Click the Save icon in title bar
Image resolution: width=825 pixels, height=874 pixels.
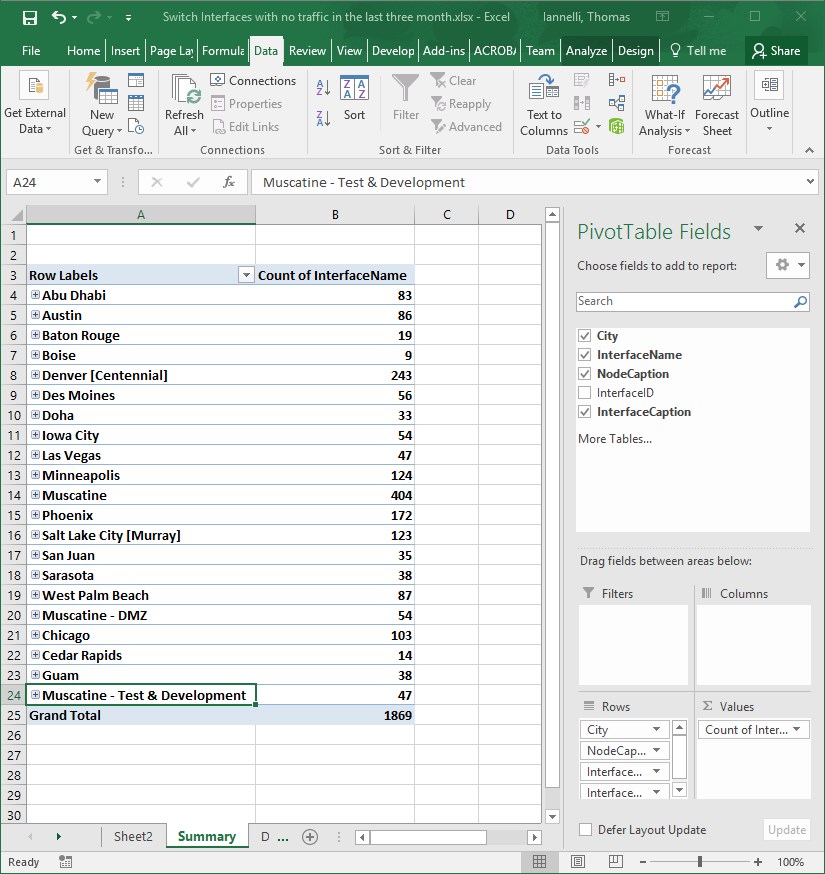click(x=29, y=18)
